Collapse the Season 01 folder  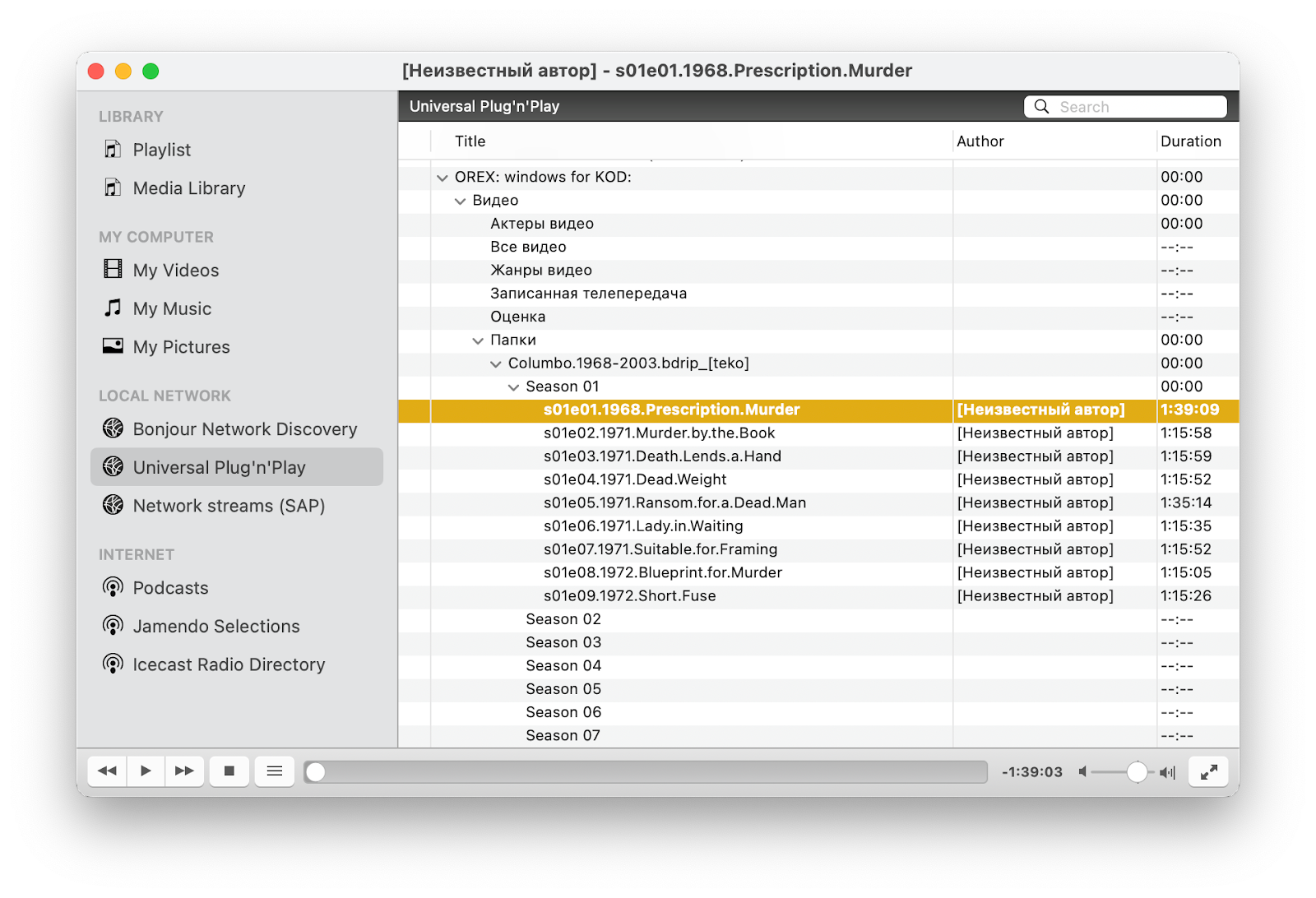pyautogui.click(x=514, y=386)
